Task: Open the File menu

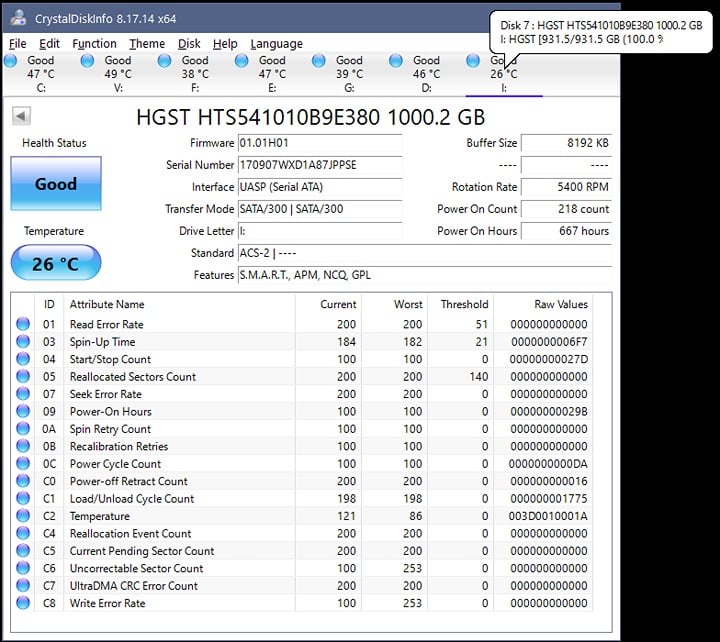Action: pyautogui.click(x=18, y=44)
